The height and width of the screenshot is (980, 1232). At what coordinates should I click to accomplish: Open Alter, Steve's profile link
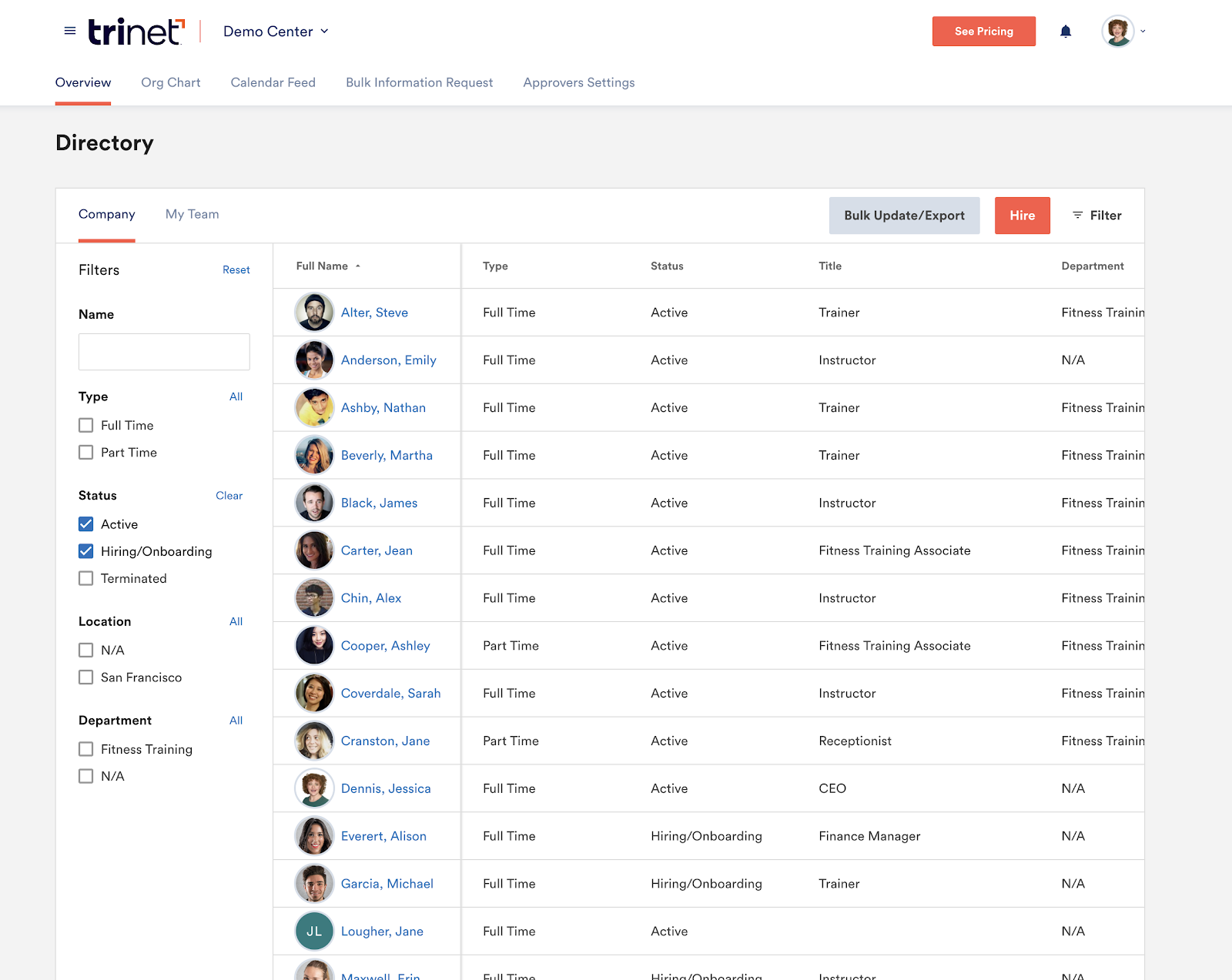point(375,313)
